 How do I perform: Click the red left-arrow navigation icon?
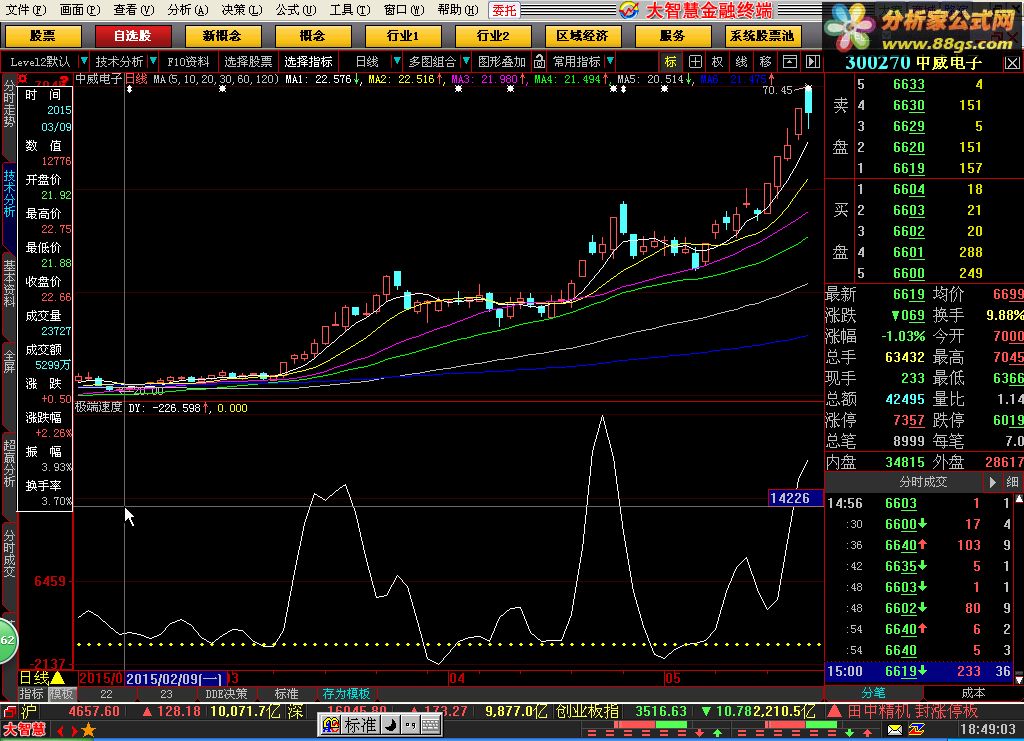click(60, 731)
